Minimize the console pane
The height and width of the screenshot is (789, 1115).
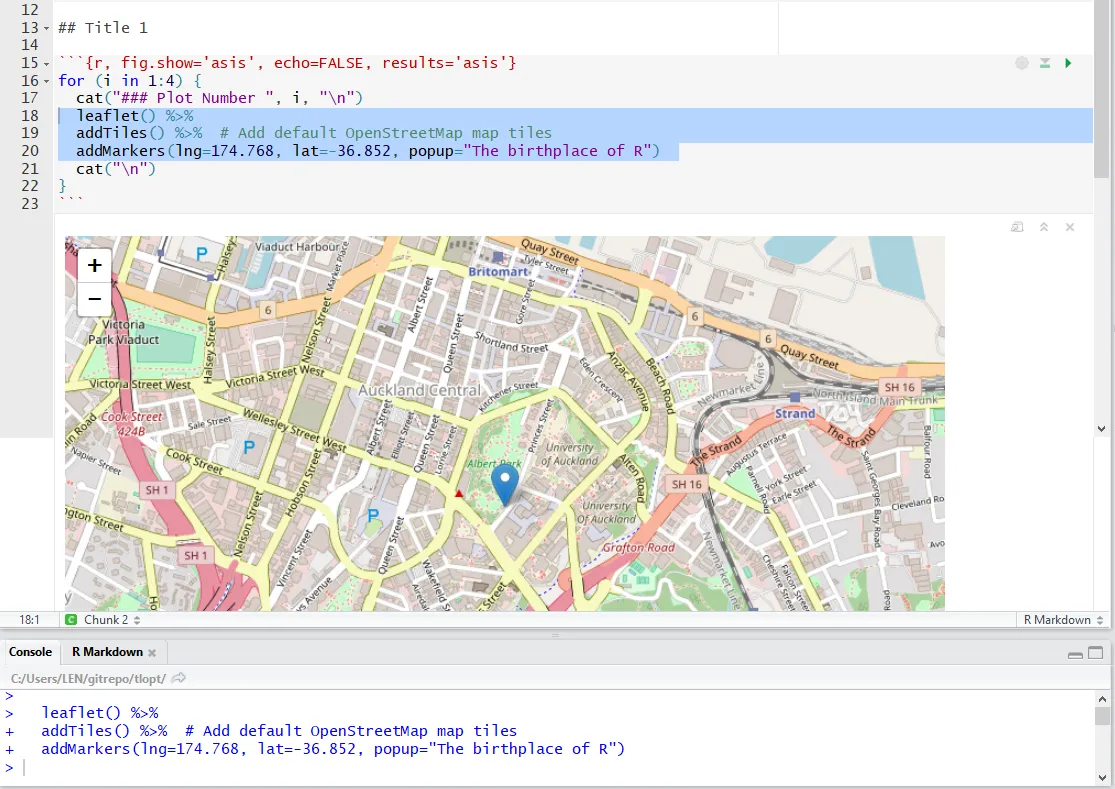coord(1075,653)
